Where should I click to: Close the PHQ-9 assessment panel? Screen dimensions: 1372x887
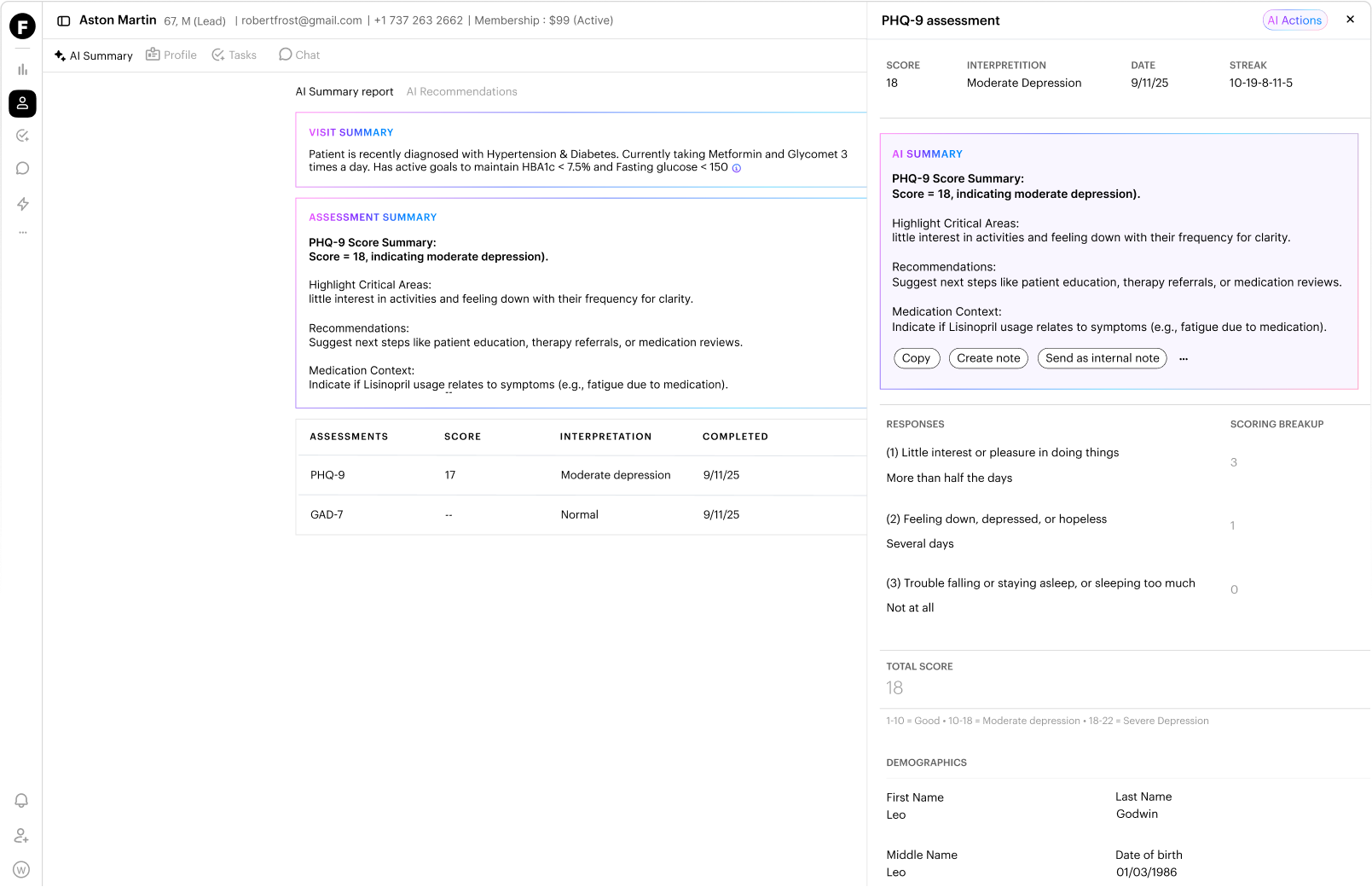1351,20
